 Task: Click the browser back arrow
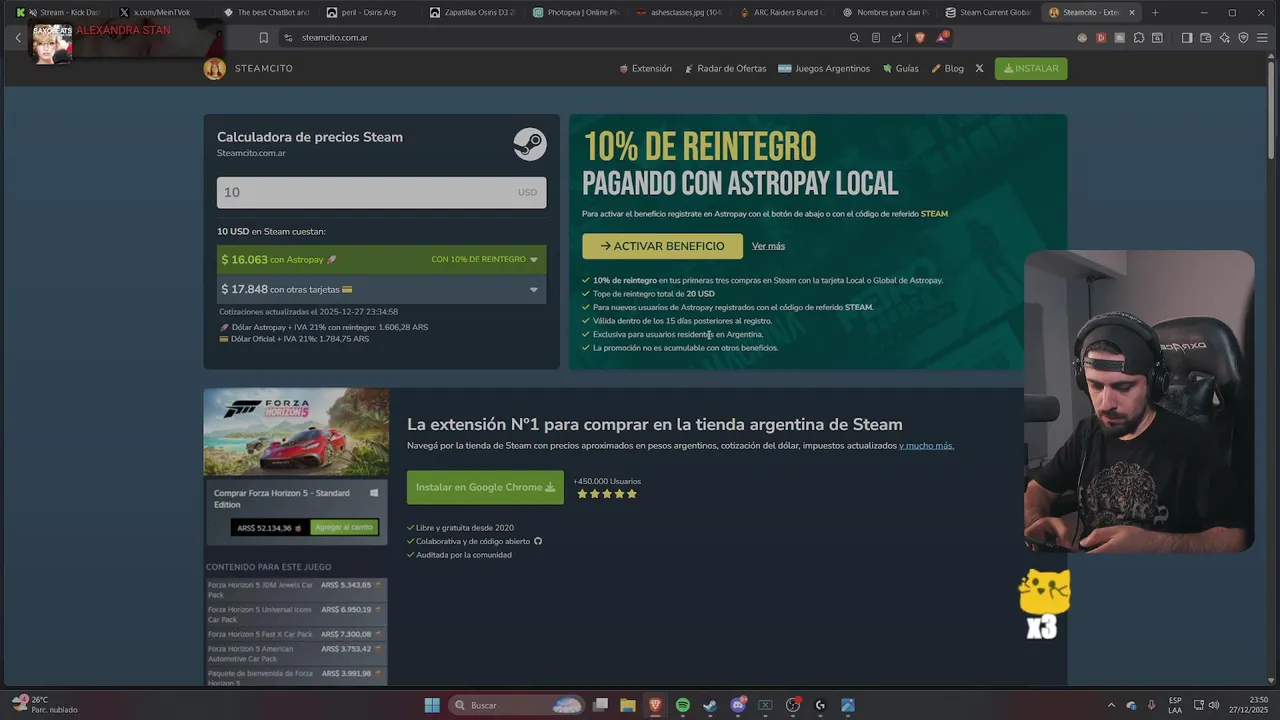coord(18,38)
